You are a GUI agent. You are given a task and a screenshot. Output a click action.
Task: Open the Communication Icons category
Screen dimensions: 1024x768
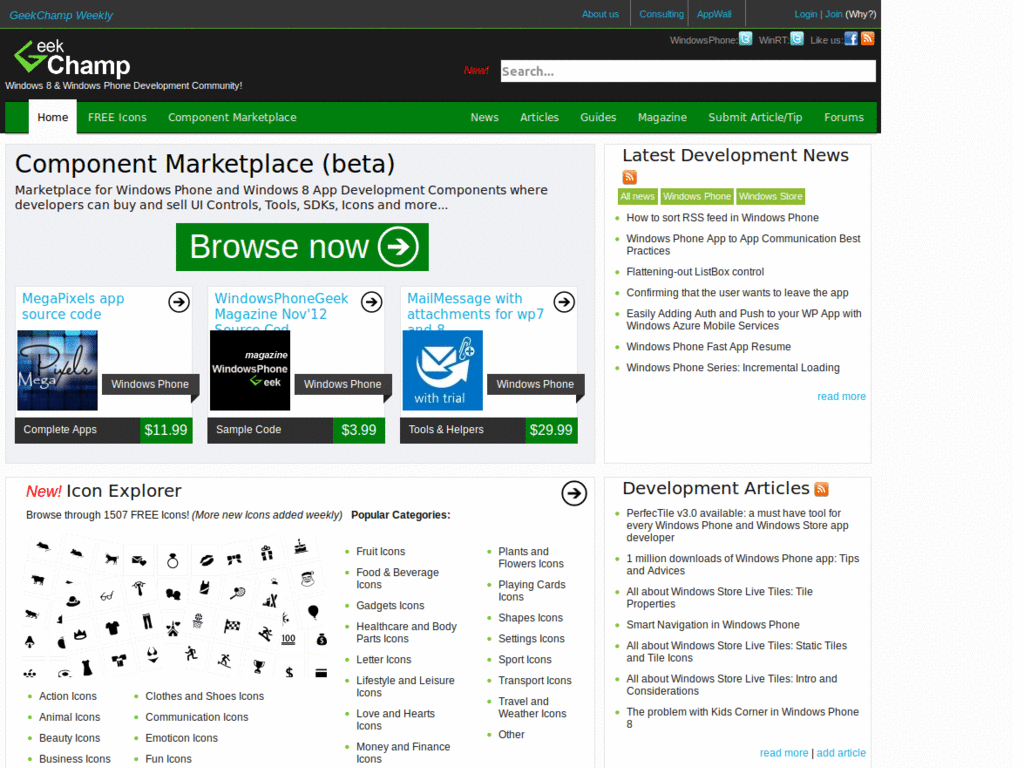pyautogui.click(x=197, y=718)
